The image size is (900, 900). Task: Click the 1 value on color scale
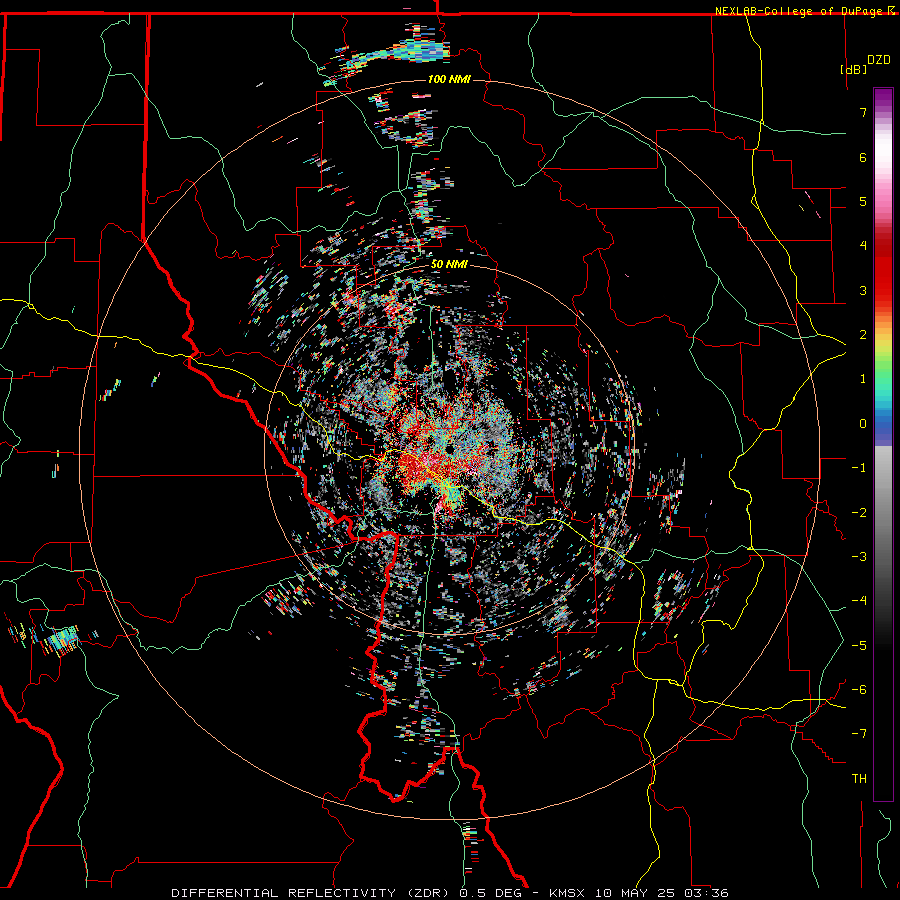coord(863,379)
